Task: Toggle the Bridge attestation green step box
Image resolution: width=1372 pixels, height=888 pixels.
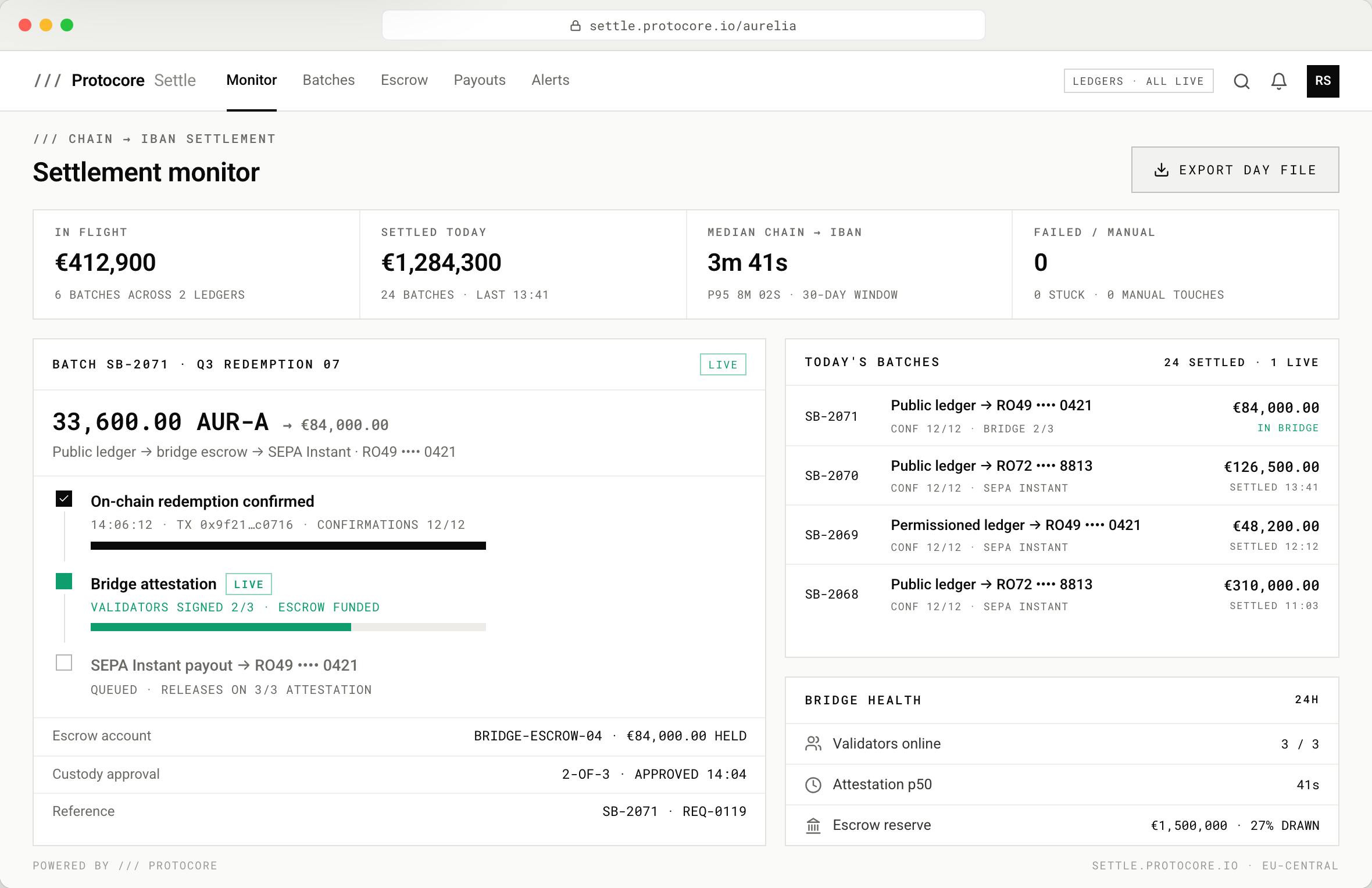Action: (x=64, y=581)
